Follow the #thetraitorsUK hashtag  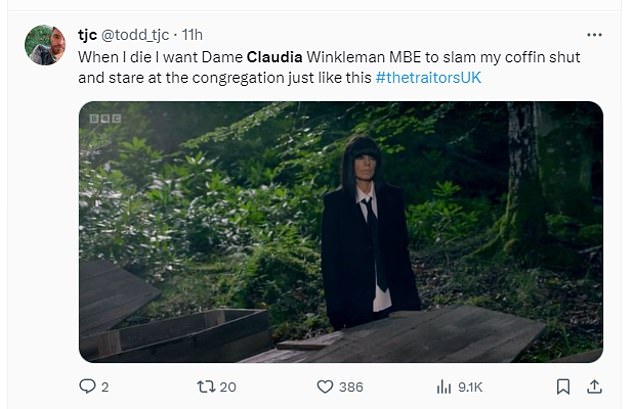429,78
